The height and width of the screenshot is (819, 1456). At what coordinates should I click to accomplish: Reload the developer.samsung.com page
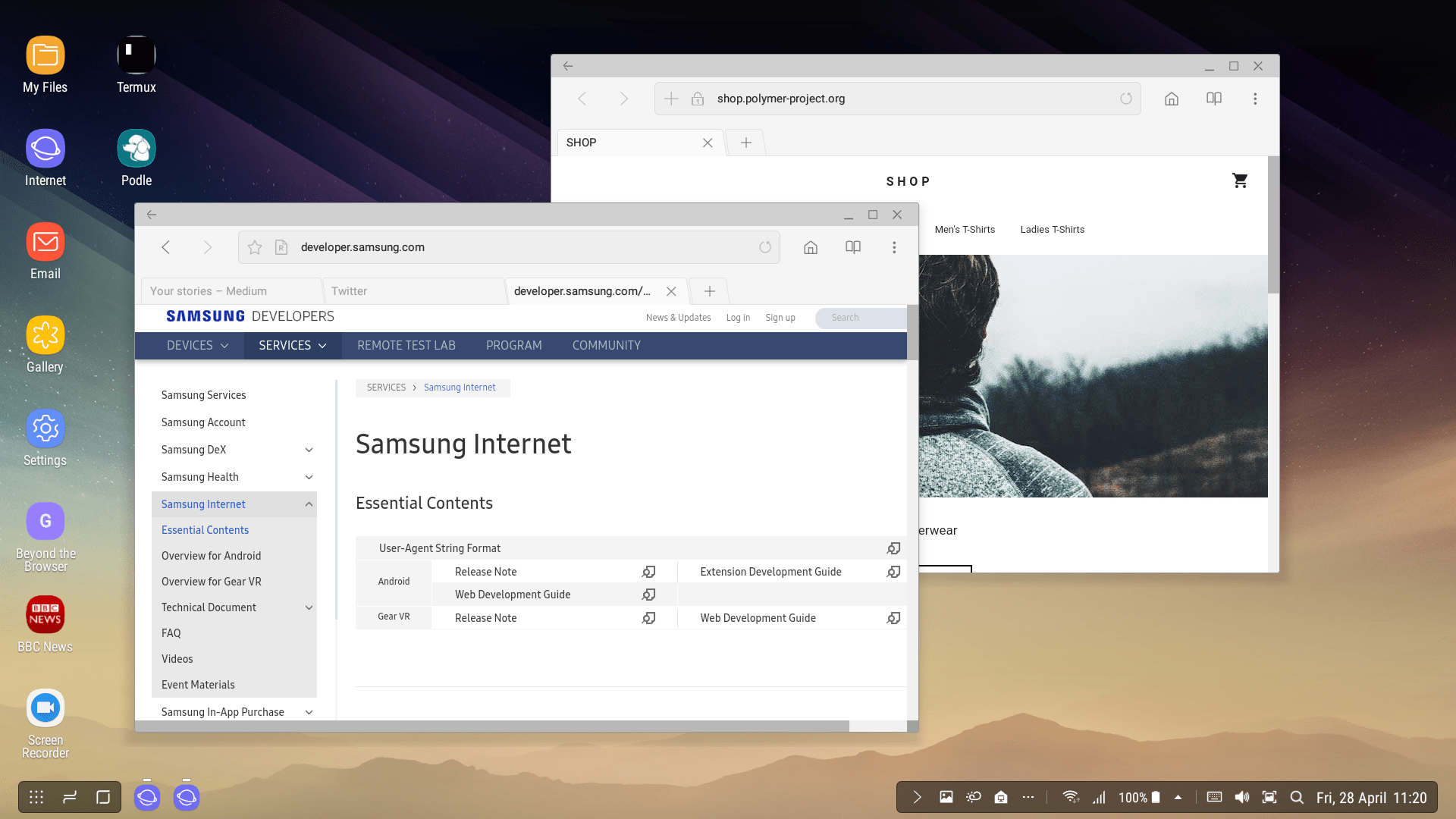(x=765, y=247)
